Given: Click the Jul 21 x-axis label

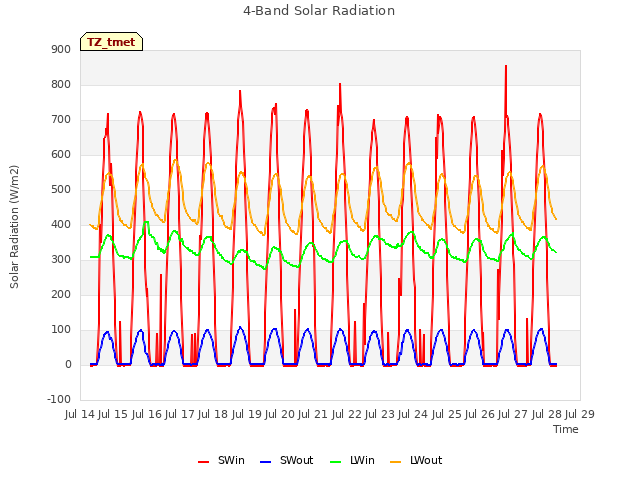Looking at the screenshot, I should [313, 414].
